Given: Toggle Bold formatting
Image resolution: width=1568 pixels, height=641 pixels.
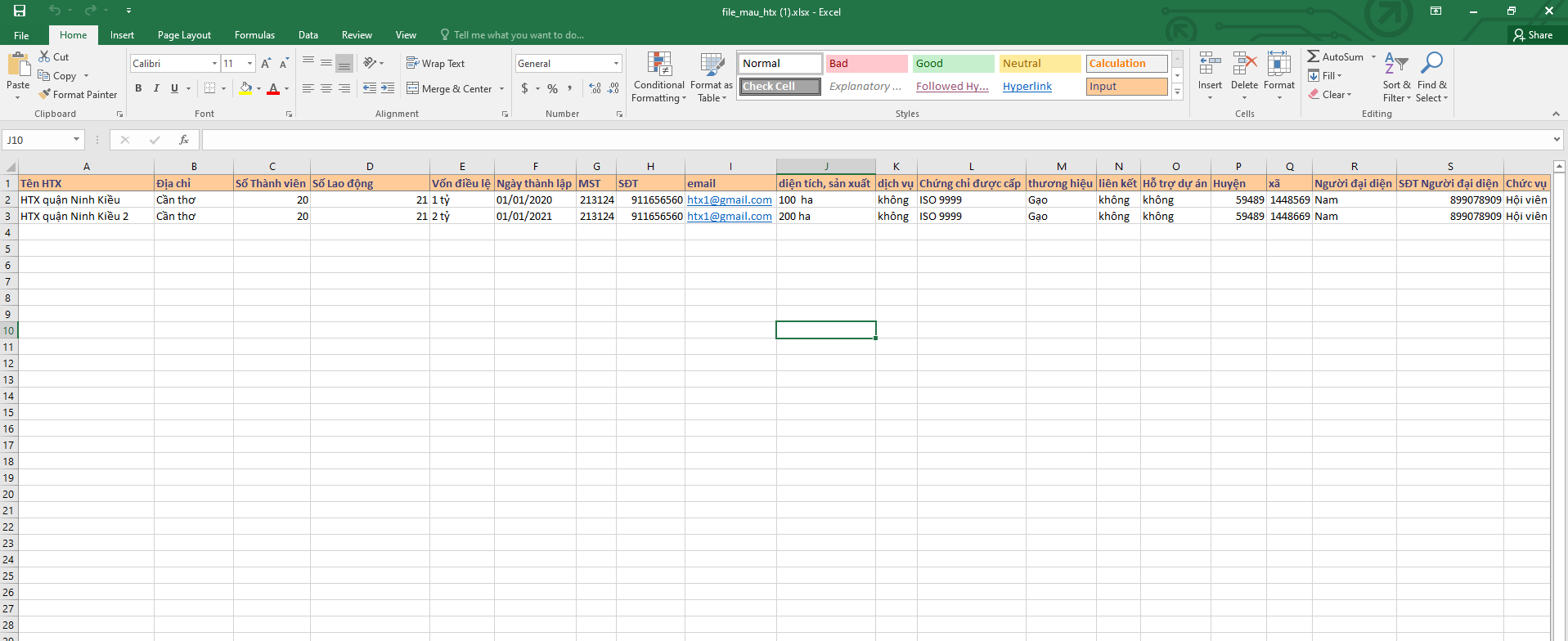Looking at the screenshot, I should pos(138,88).
